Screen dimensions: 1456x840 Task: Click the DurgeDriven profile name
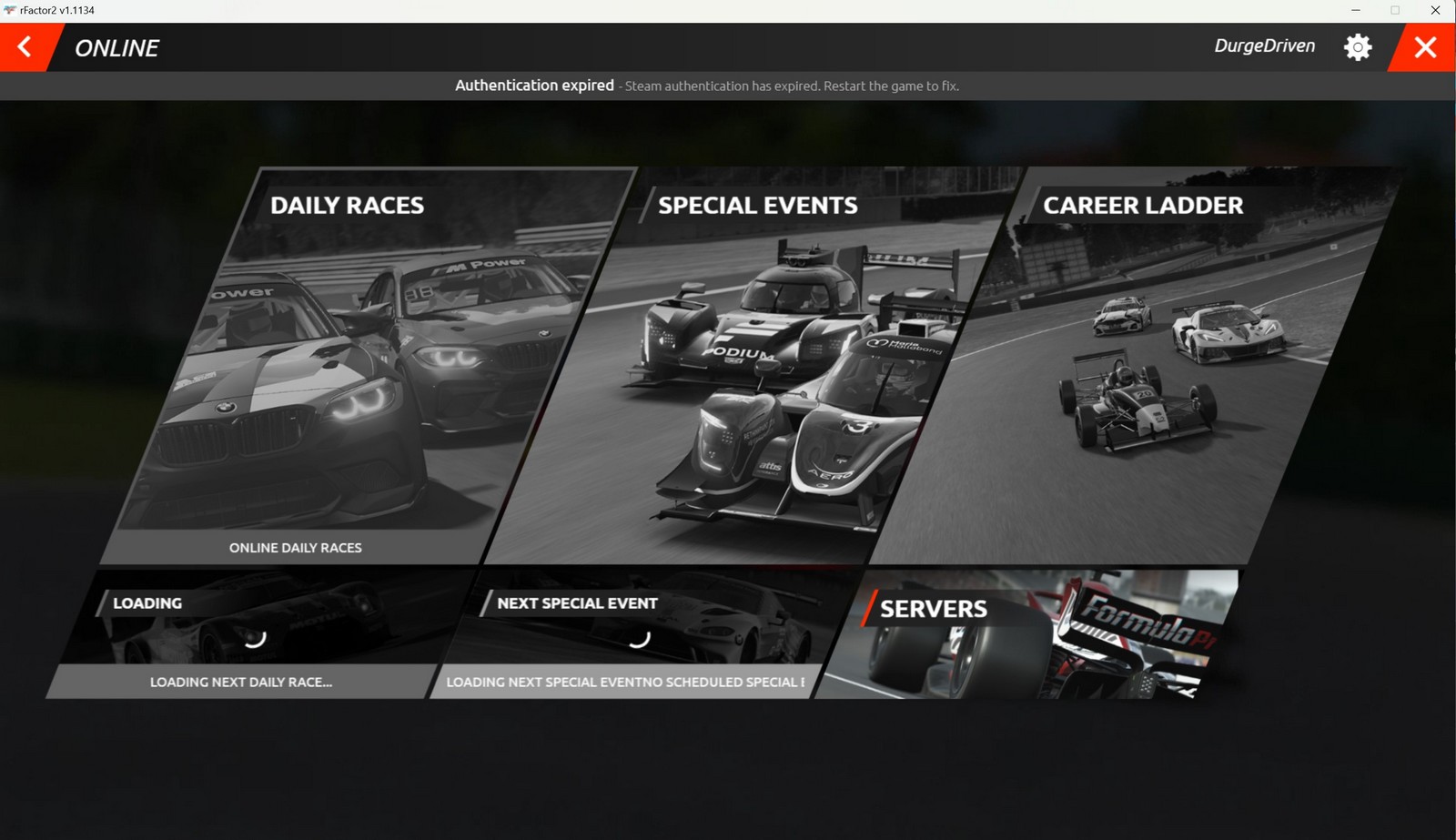pyautogui.click(x=1264, y=46)
